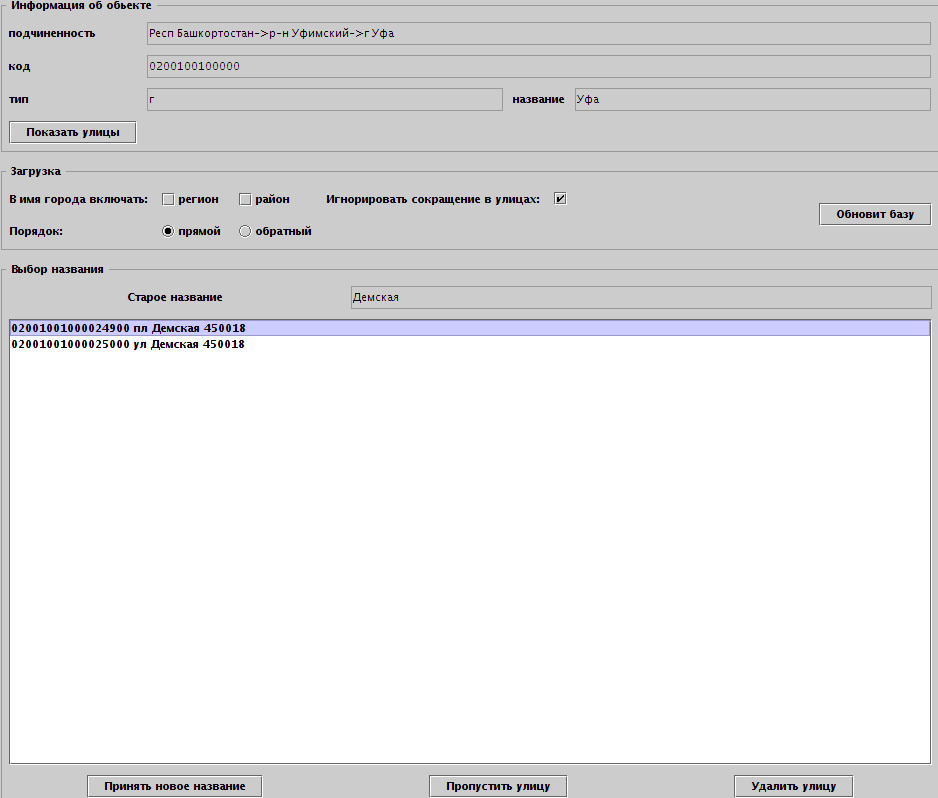Click the "подчиненность" text field
This screenshot has height=798, width=938.
click(x=538, y=33)
